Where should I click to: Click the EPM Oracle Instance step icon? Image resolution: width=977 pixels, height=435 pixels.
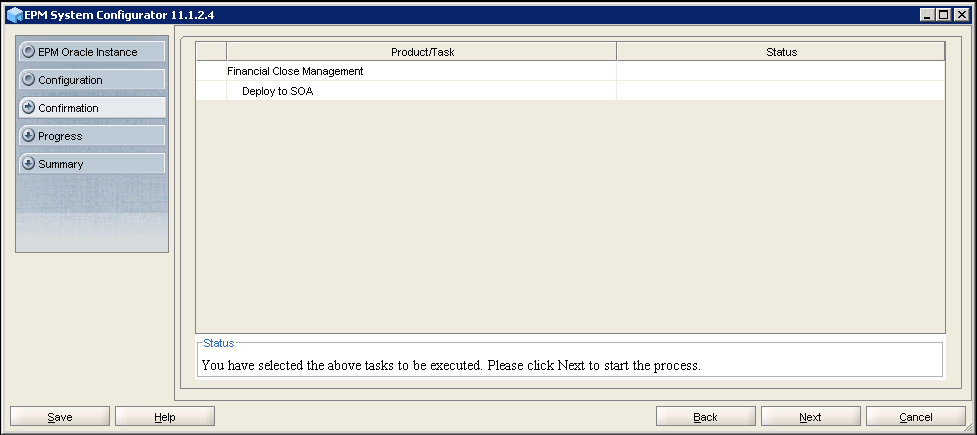(29, 51)
